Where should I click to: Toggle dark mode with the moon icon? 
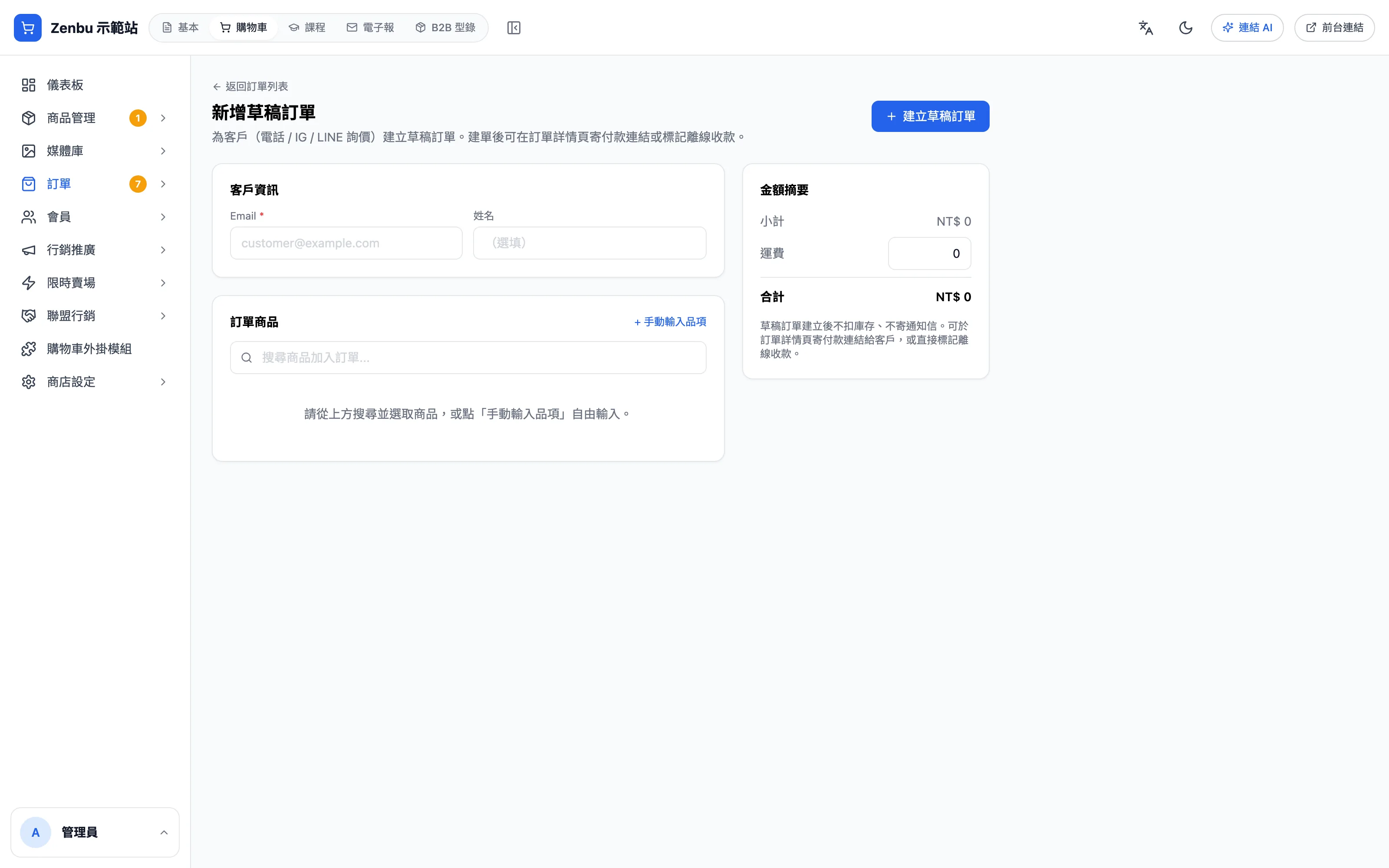(x=1186, y=27)
